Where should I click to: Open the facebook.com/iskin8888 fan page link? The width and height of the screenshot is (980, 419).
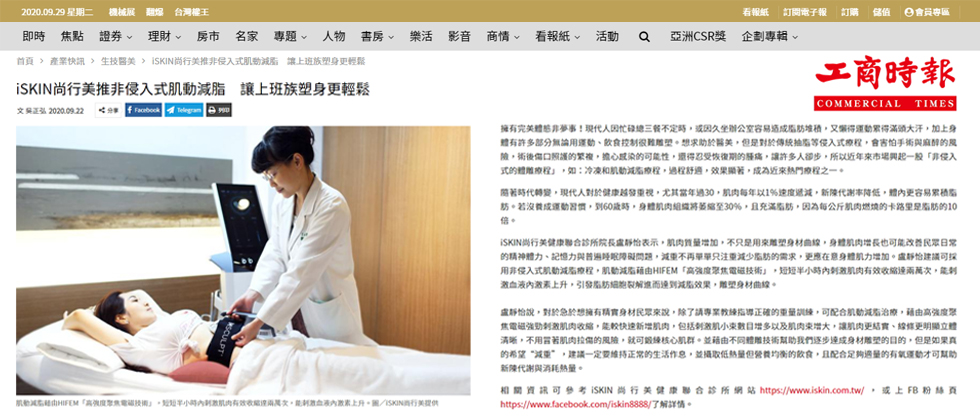coord(576,404)
